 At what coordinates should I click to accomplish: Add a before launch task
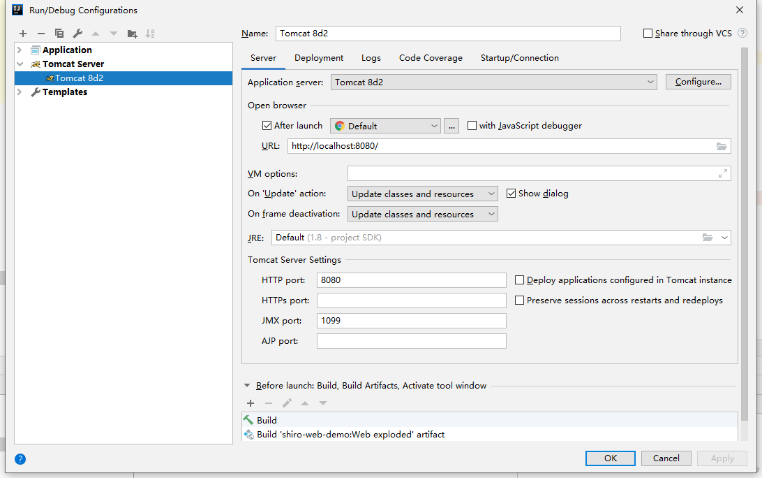pos(250,403)
